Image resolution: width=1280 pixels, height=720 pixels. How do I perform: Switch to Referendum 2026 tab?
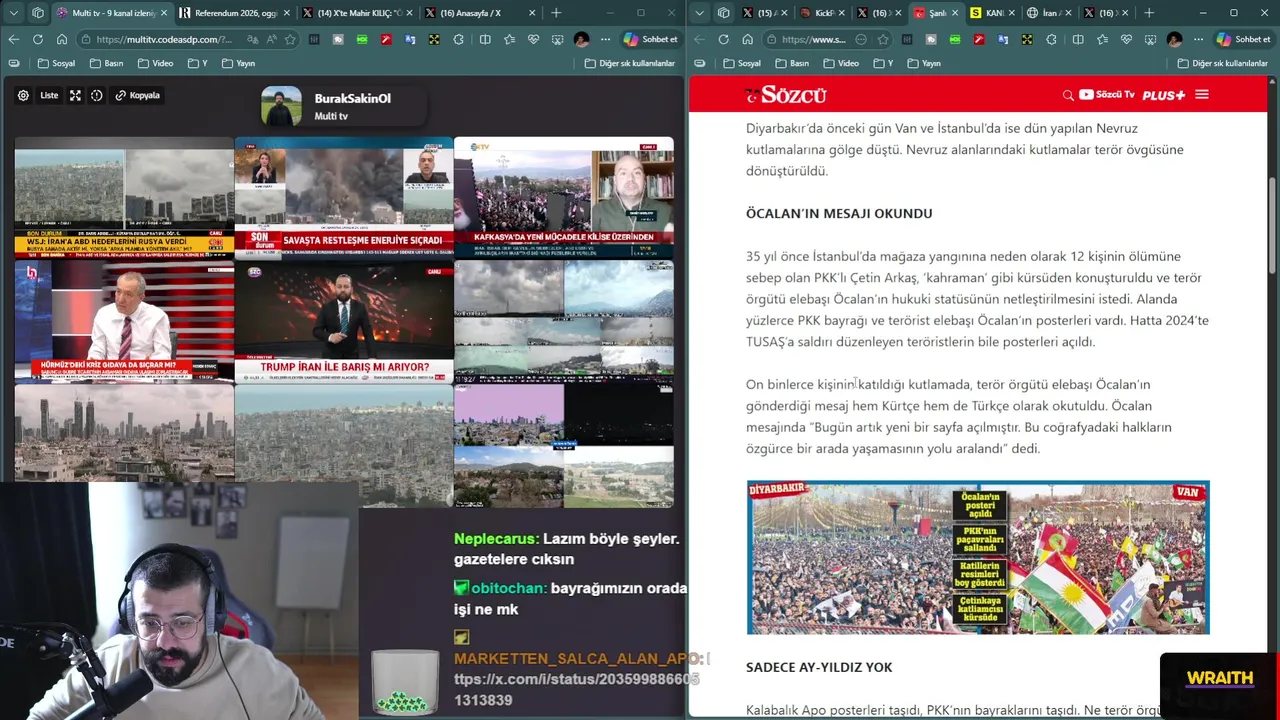click(234, 13)
